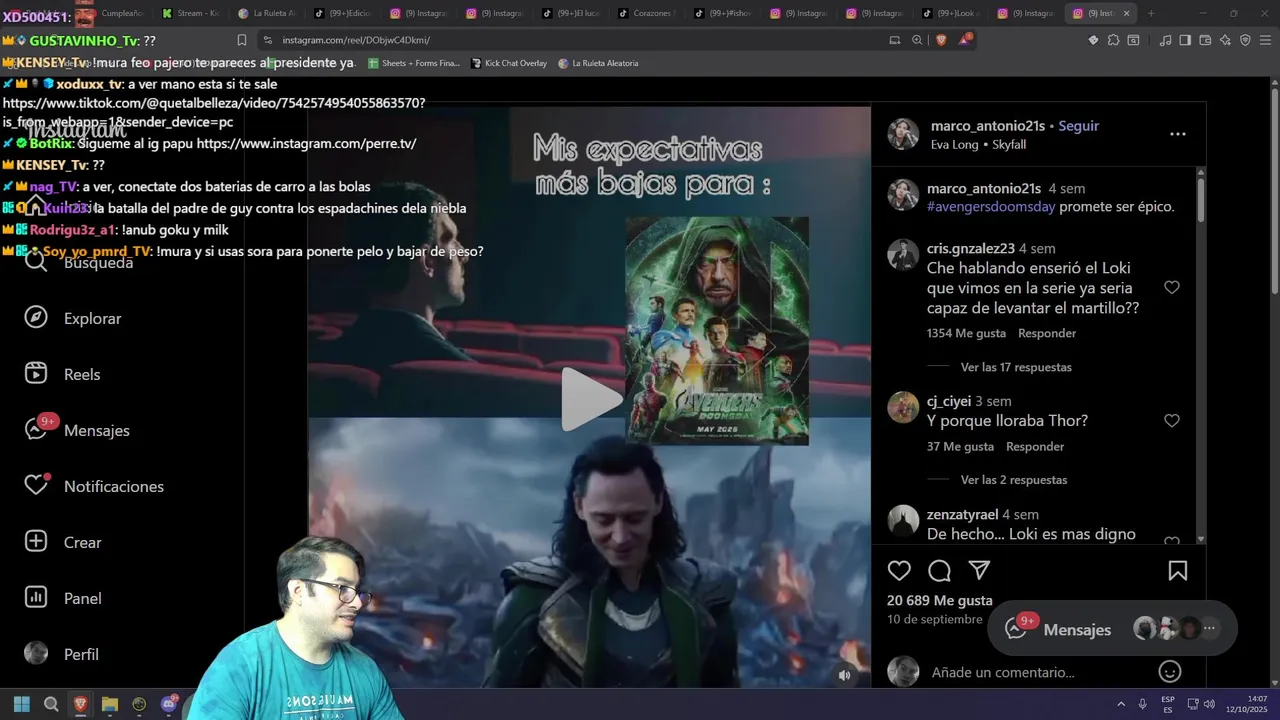This screenshot has width=1280, height=720.
Task: Expand Ver las 2 respuestas
Action: [x=1013, y=480]
